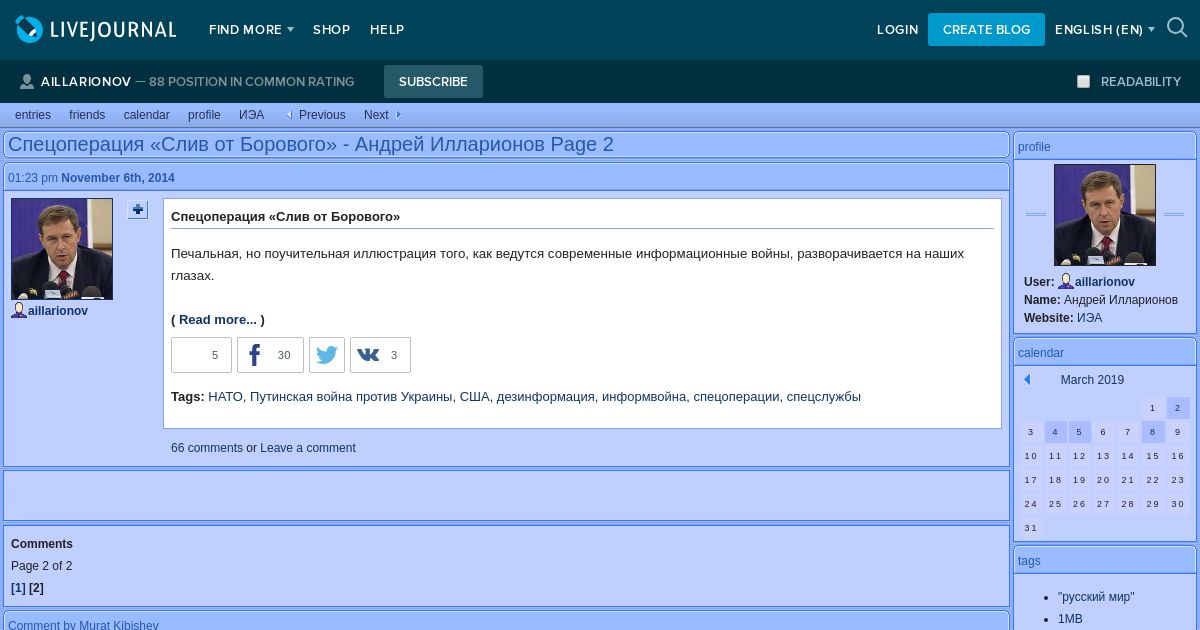This screenshot has height=630, width=1200.
Task: Open the profile tab in navigation
Action: click(x=204, y=115)
